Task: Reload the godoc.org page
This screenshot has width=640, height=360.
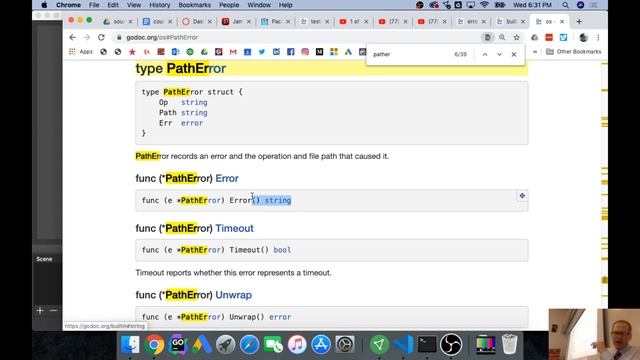Action: point(101,37)
